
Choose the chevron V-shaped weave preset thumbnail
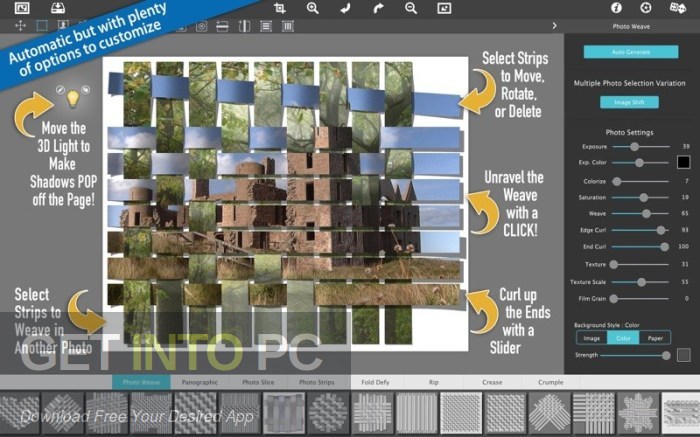pos(550,413)
